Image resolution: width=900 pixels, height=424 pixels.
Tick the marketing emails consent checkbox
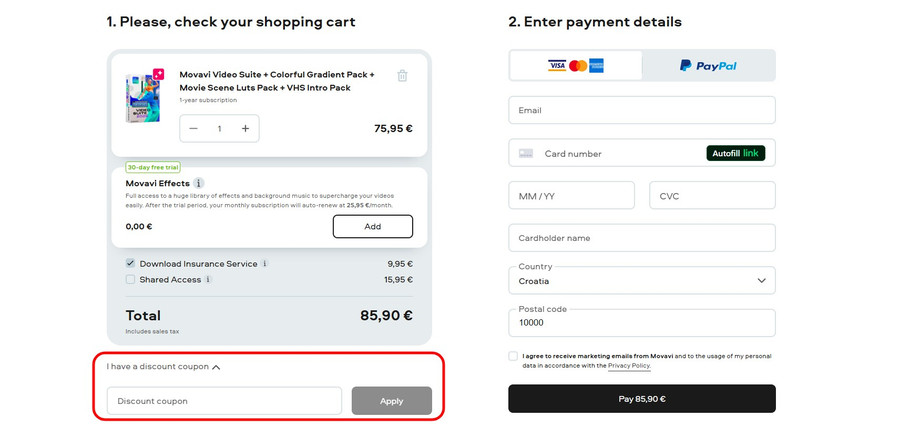(513, 356)
